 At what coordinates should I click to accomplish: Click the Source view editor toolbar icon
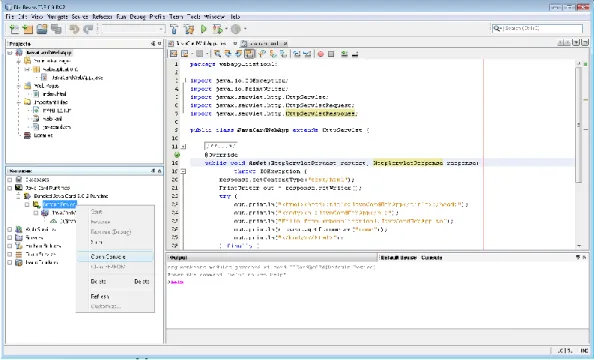click(174, 54)
